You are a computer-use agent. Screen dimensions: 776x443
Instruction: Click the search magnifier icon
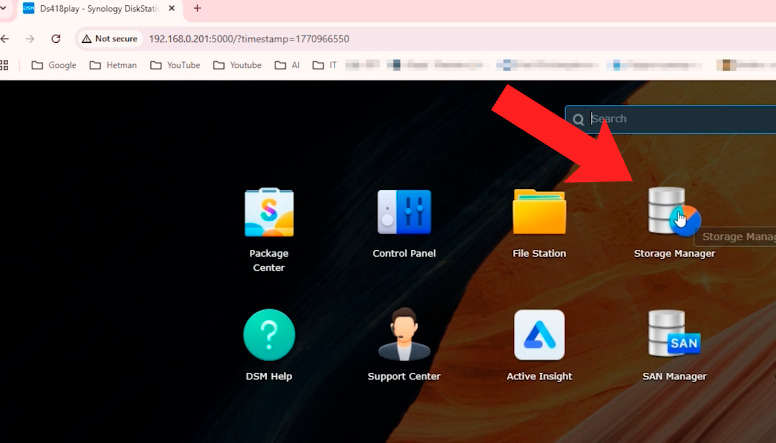point(578,119)
